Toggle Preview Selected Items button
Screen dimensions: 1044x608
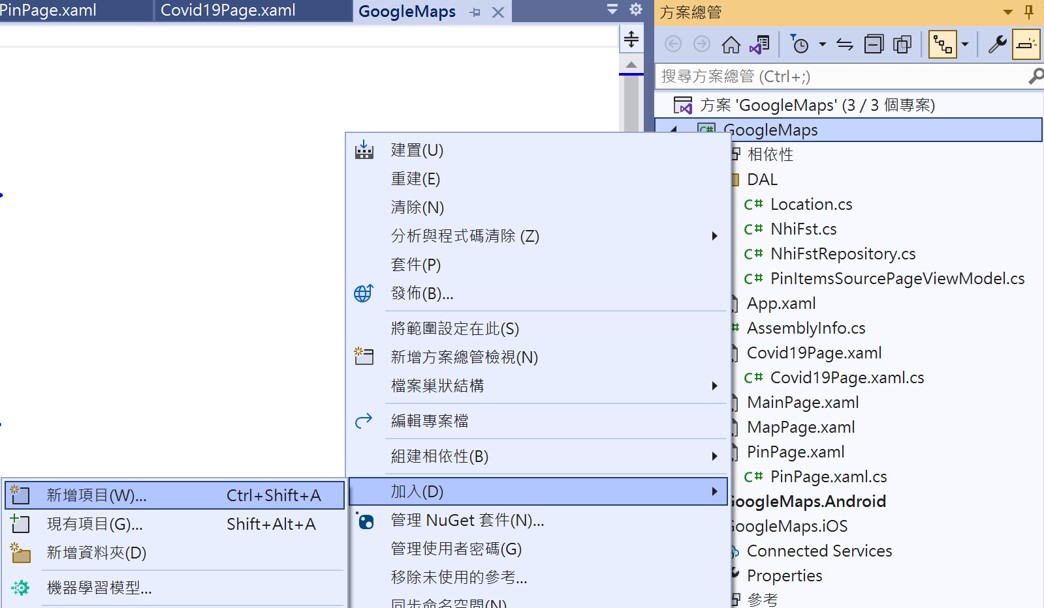pyautogui.click(x=1026, y=45)
